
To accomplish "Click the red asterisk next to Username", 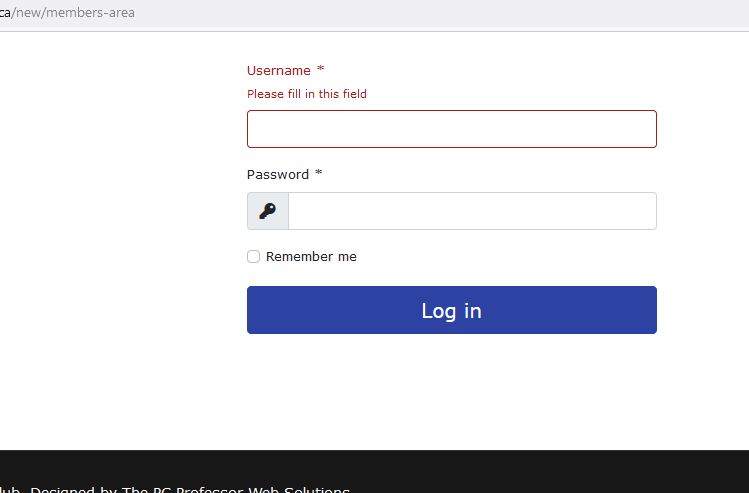I will [321, 71].
